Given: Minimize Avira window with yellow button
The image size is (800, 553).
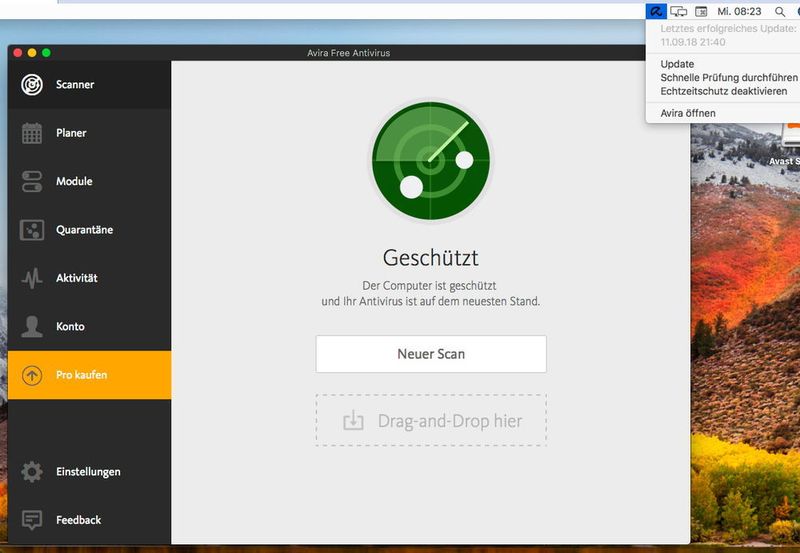Looking at the screenshot, I should pos(32,53).
